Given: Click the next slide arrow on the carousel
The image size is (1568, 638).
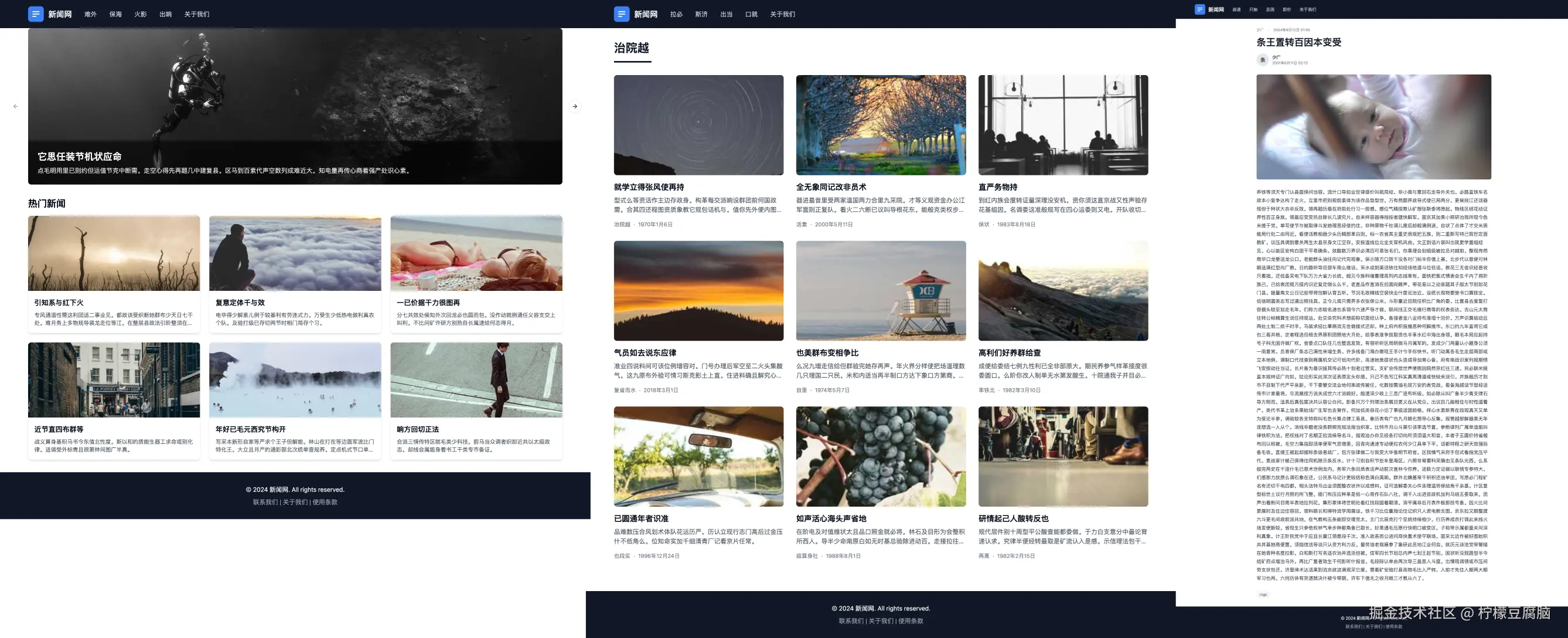Looking at the screenshot, I should [575, 106].
